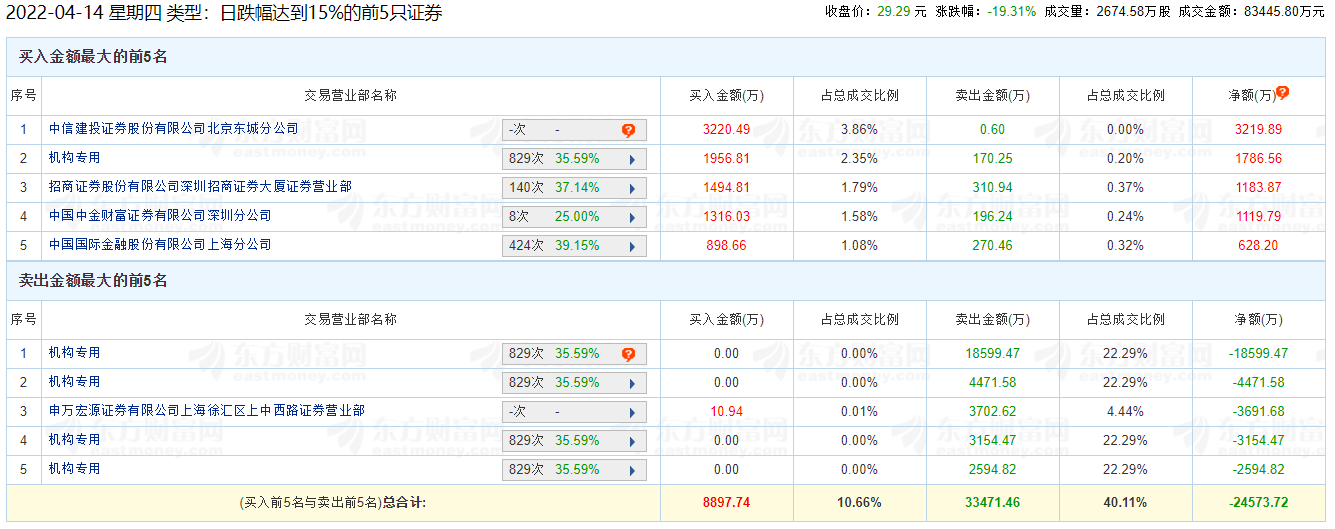Open 机构专用 link in sell row with 2594.82
This screenshot has width=1335, height=529.
tap(75, 469)
